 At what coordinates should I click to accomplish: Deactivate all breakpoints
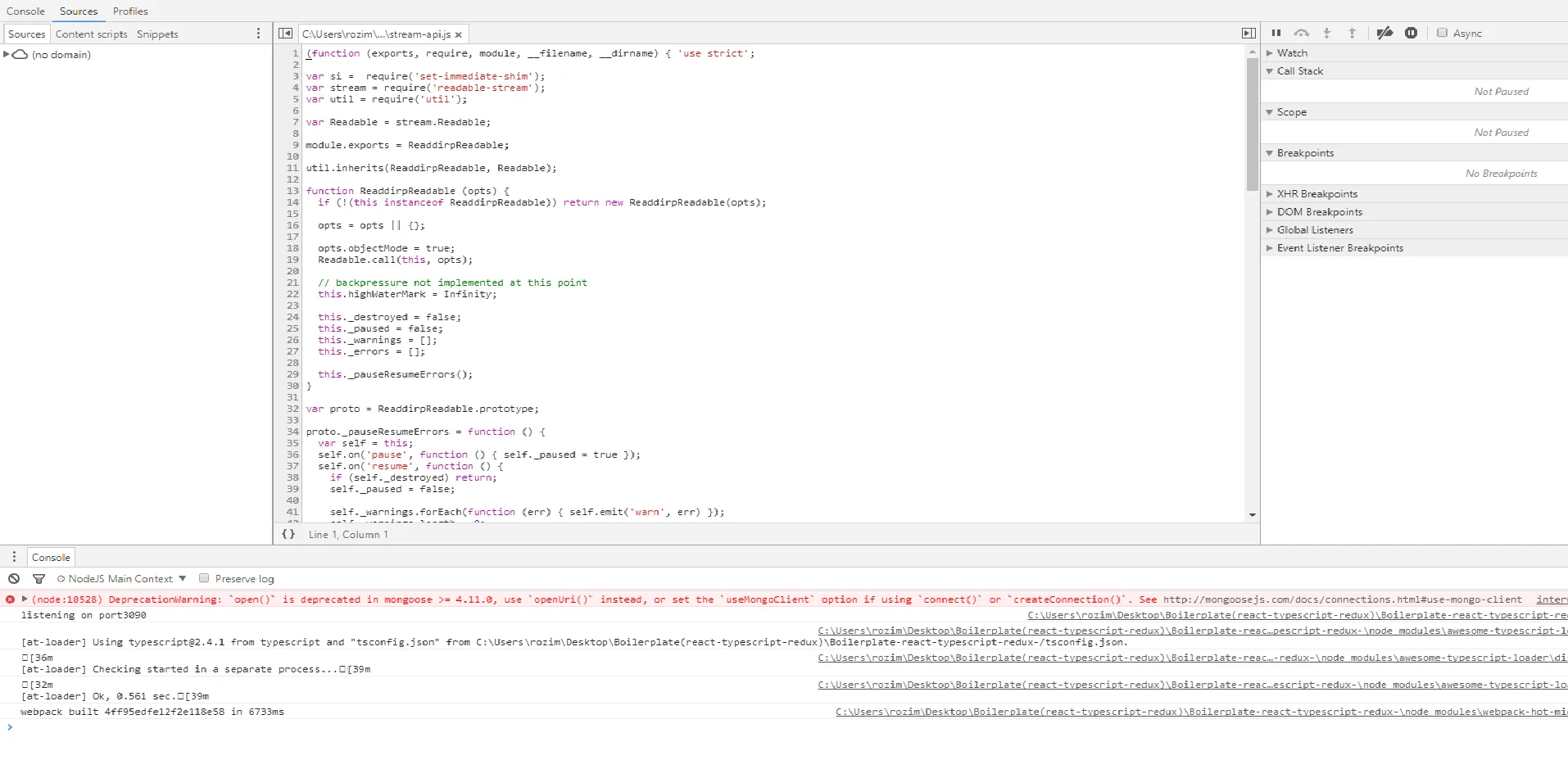point(1384,34)
